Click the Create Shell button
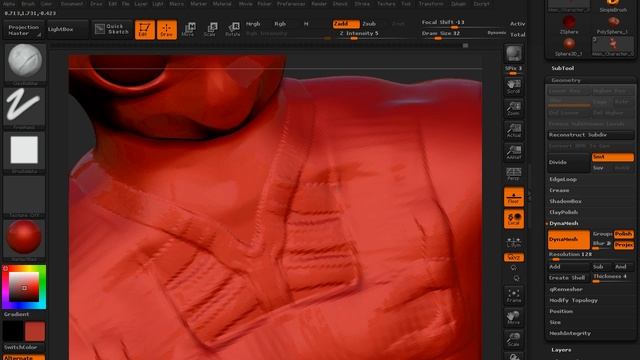Viewport: 640px width, 360px height. click(569, 278)
